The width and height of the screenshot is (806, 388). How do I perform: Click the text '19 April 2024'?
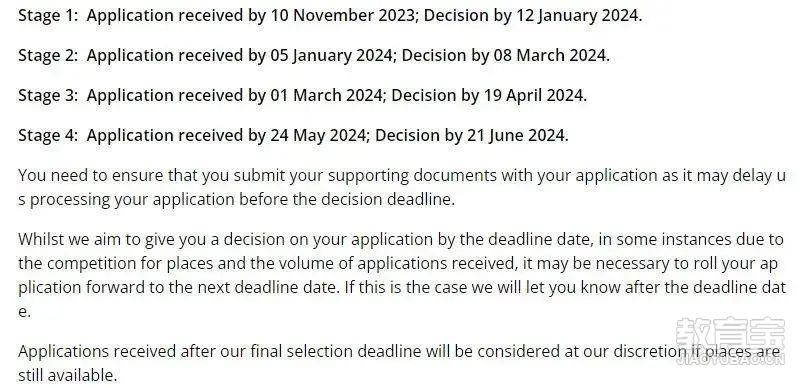[533, 96]
